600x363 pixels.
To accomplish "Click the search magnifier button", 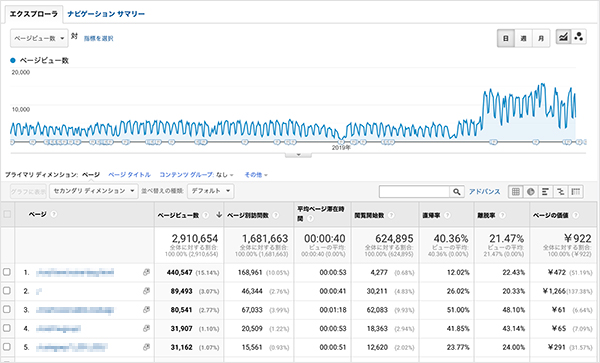I will 457,192.
